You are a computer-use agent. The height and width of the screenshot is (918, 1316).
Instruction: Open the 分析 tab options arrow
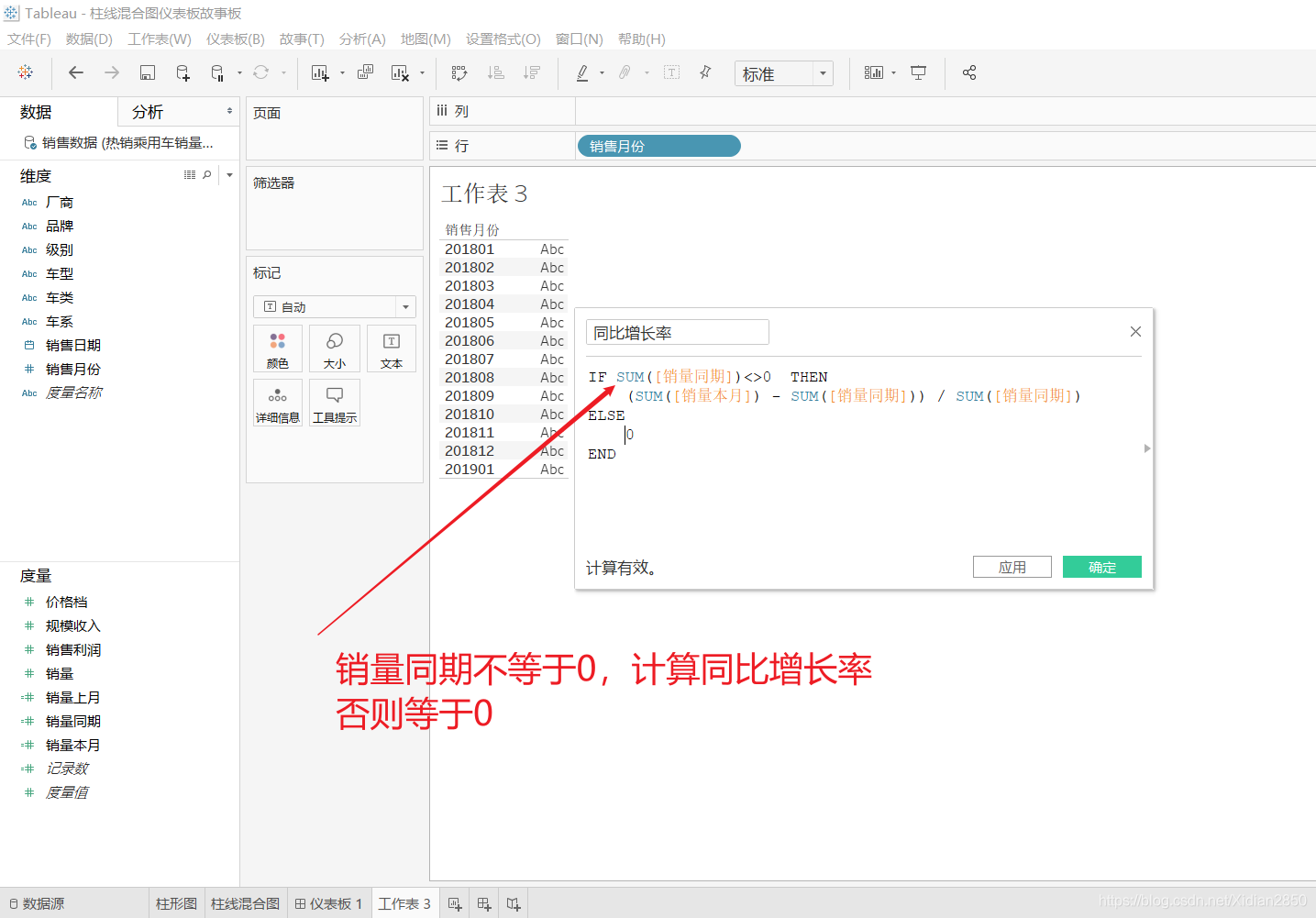tap(229, 111)
